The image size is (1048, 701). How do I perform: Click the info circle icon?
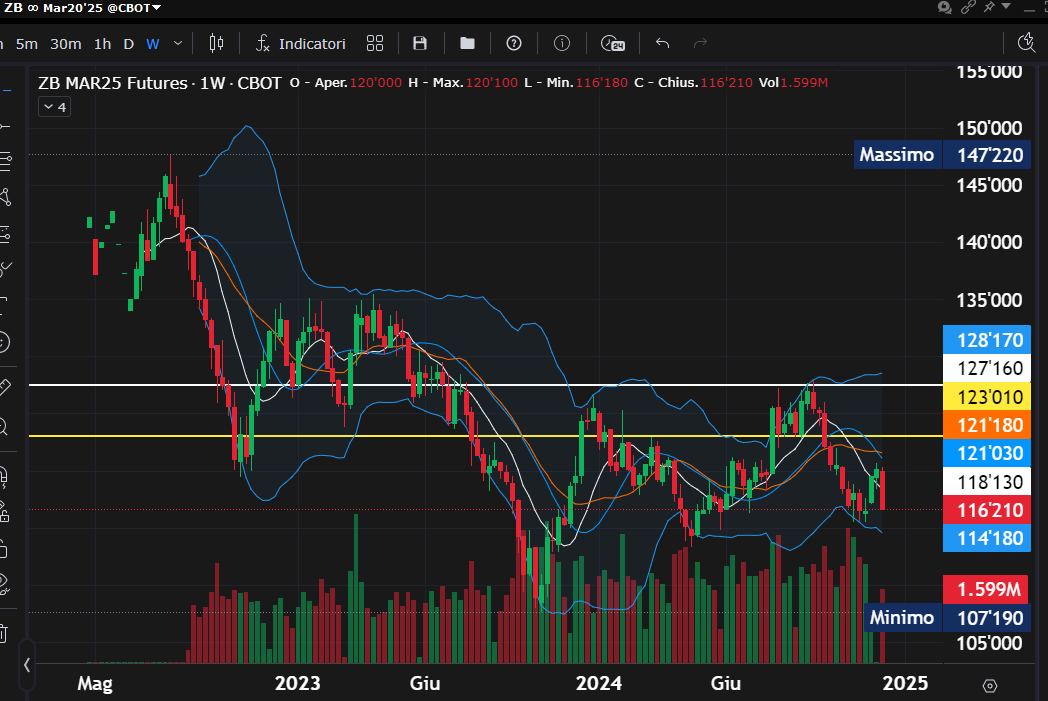tap(562, 43)
